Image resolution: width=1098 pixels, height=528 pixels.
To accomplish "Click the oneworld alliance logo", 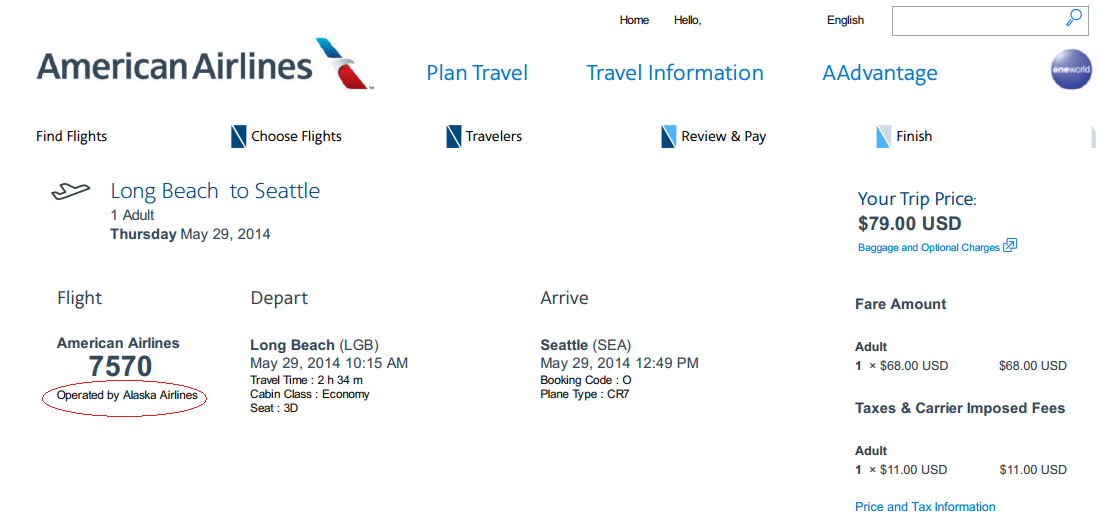I will 1071,70.
